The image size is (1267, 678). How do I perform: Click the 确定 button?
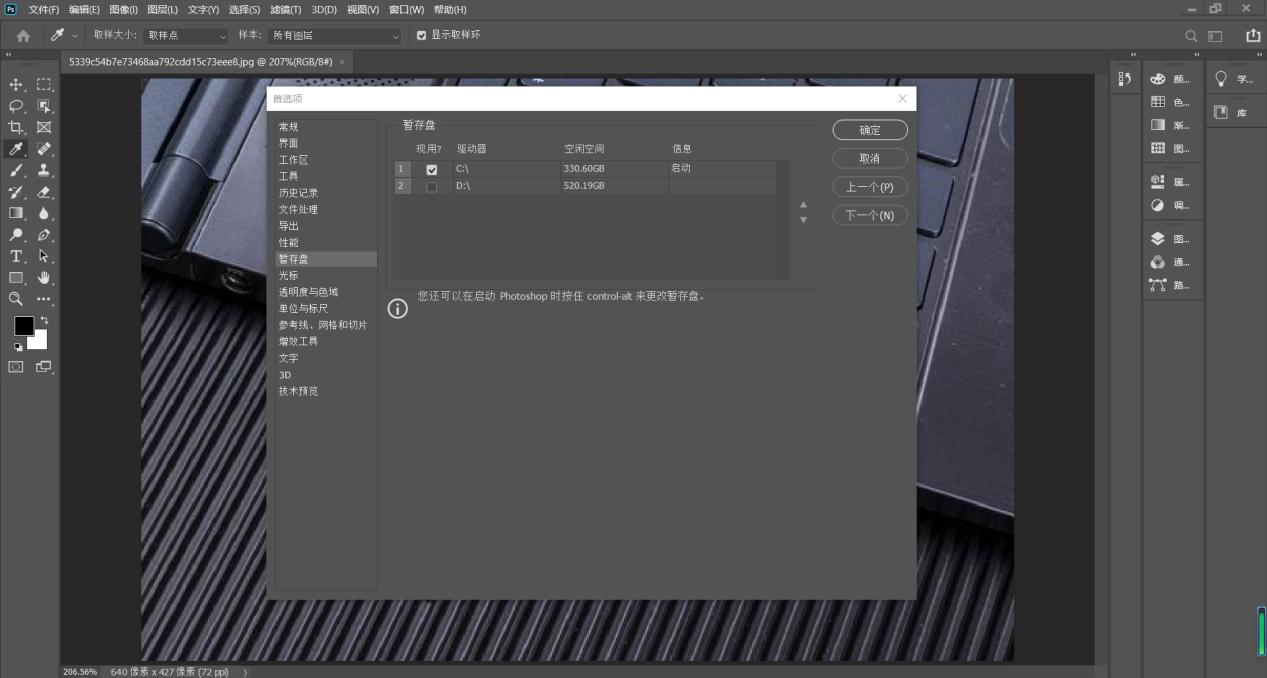pyautogui.click(x=869, y=130)
